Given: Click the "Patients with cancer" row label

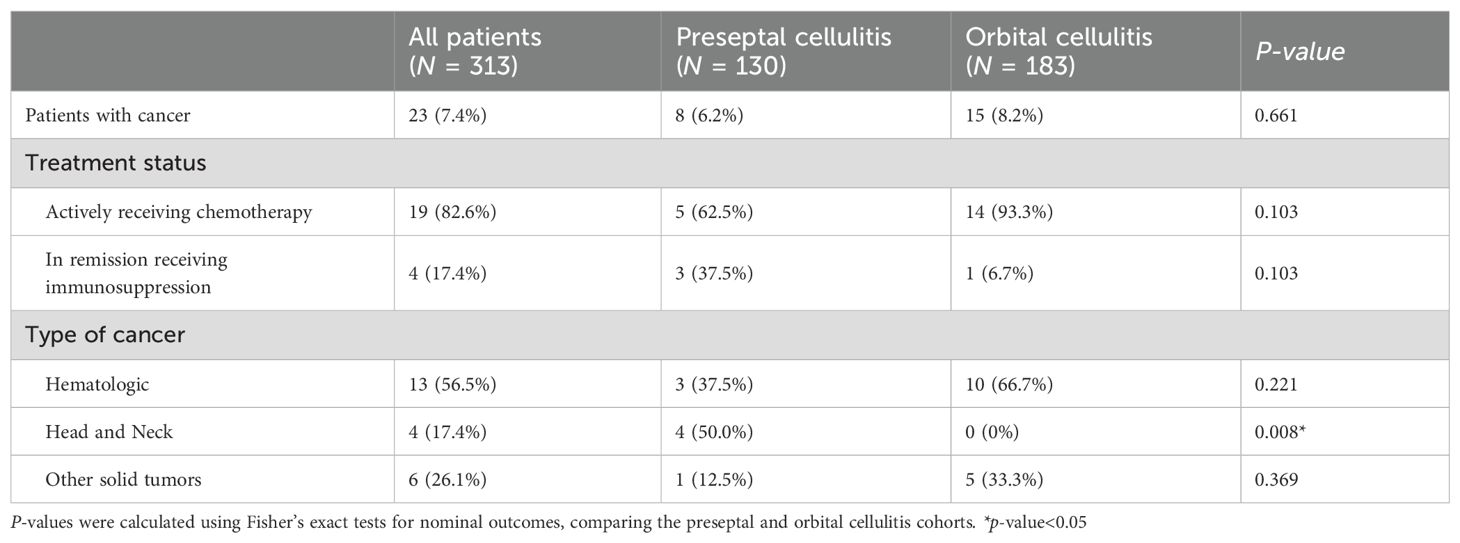Looking at the screenshot, I should pos(108,115).
